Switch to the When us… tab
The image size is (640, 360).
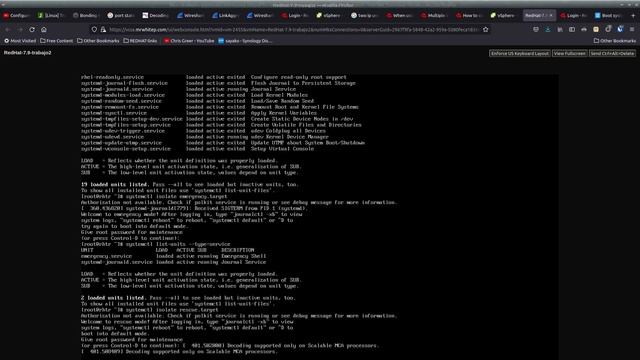tap(400, 16)
